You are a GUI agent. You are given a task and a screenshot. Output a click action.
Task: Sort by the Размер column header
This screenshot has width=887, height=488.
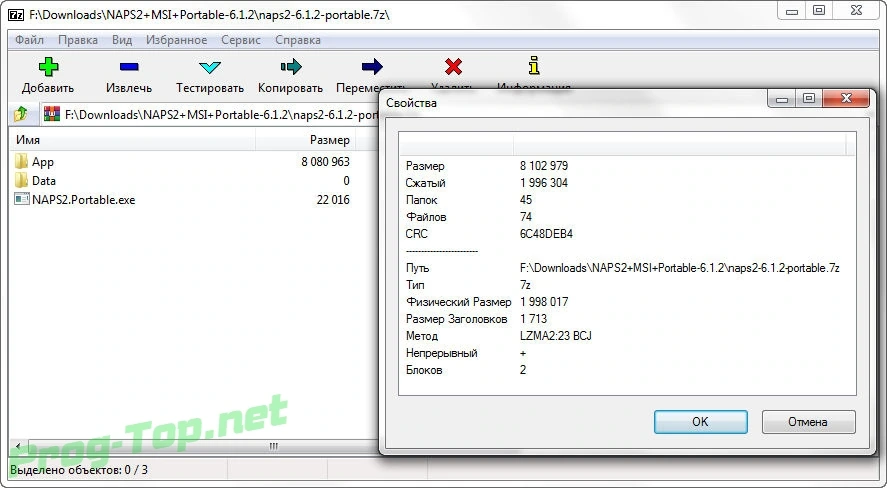click(307, 140)
